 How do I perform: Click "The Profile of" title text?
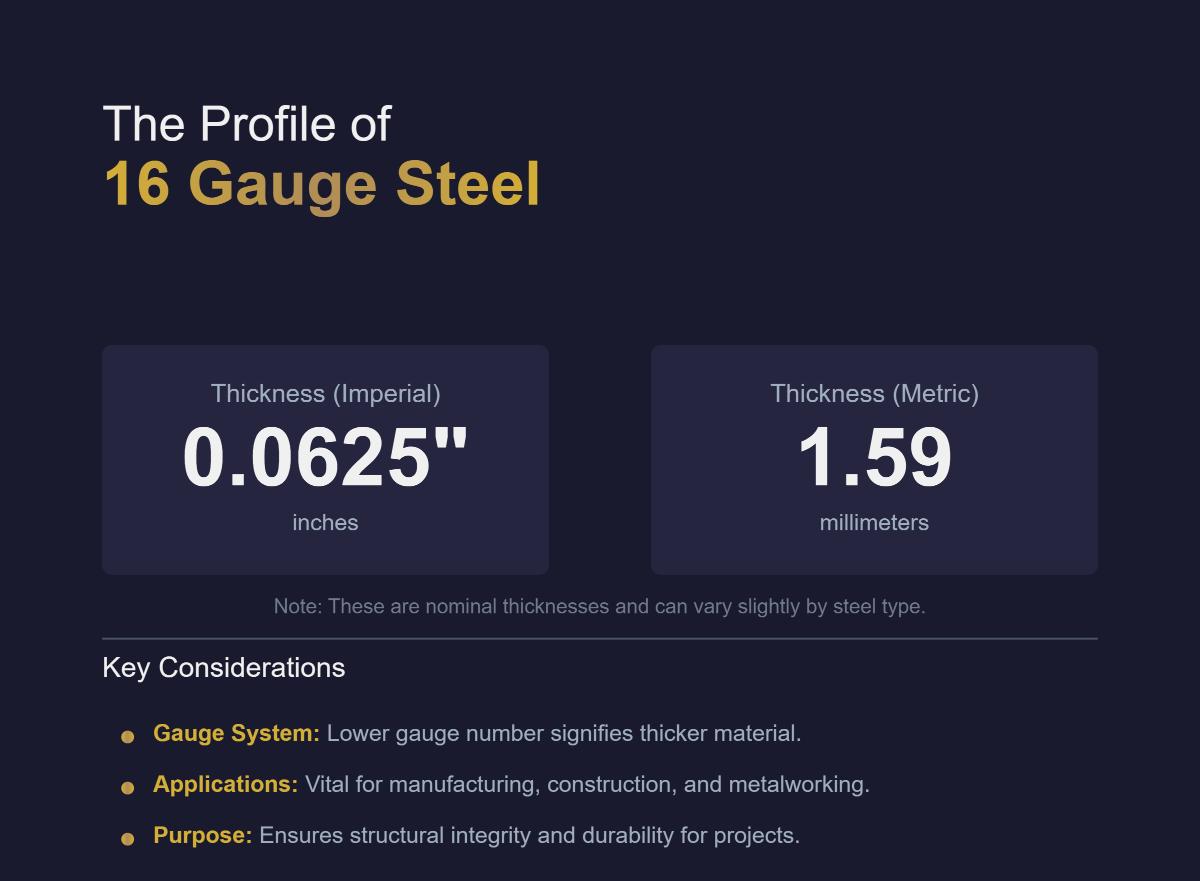pos(246,125)
